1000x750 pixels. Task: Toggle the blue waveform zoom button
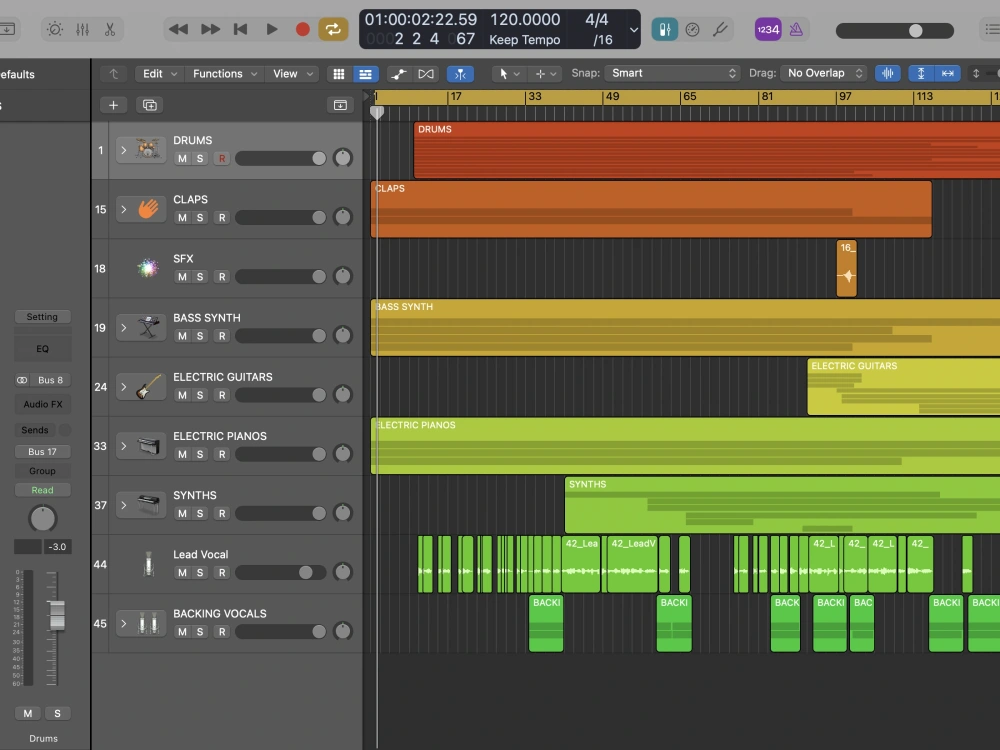pyautogui.click(x=887, y=73)
